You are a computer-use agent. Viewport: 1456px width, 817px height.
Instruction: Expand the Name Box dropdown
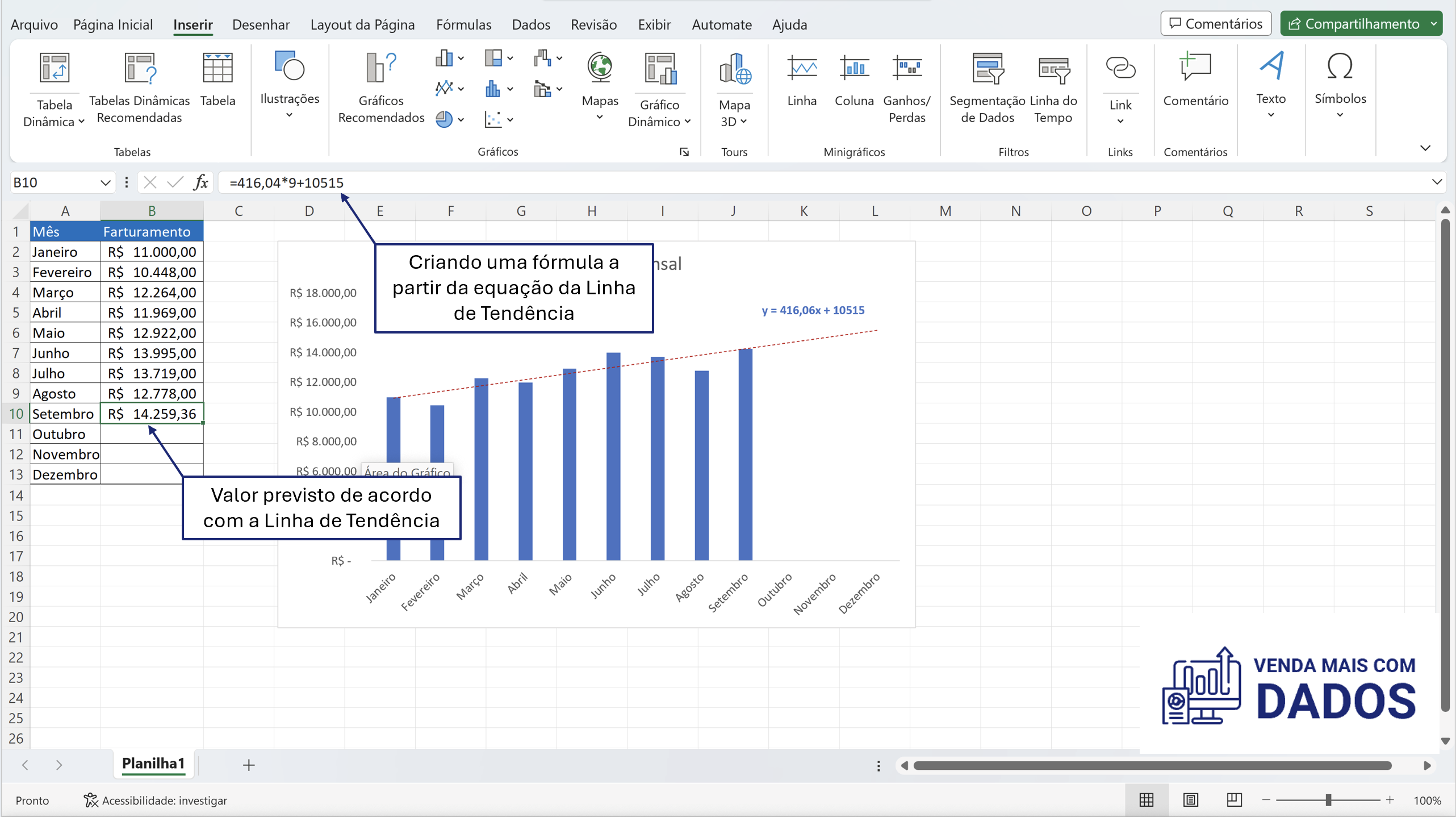click(105, 183)
